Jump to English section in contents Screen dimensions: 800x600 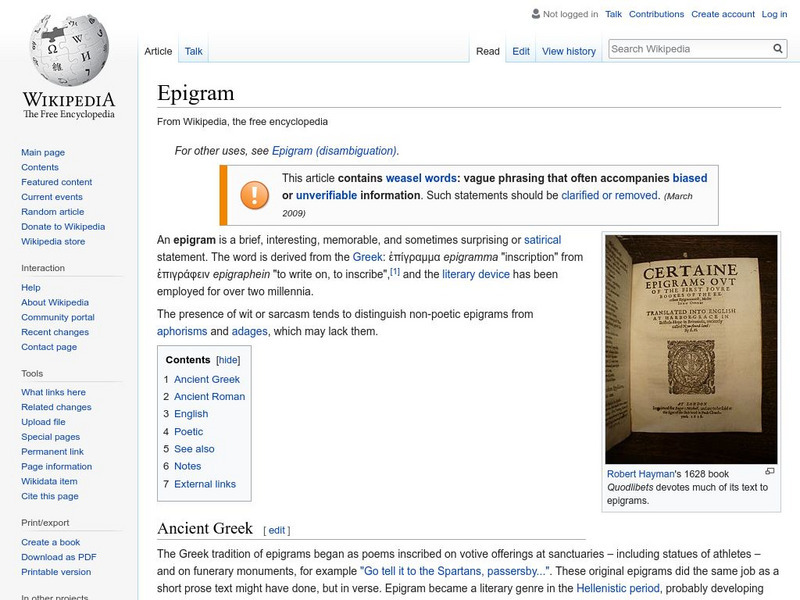(x=191, y=414)
